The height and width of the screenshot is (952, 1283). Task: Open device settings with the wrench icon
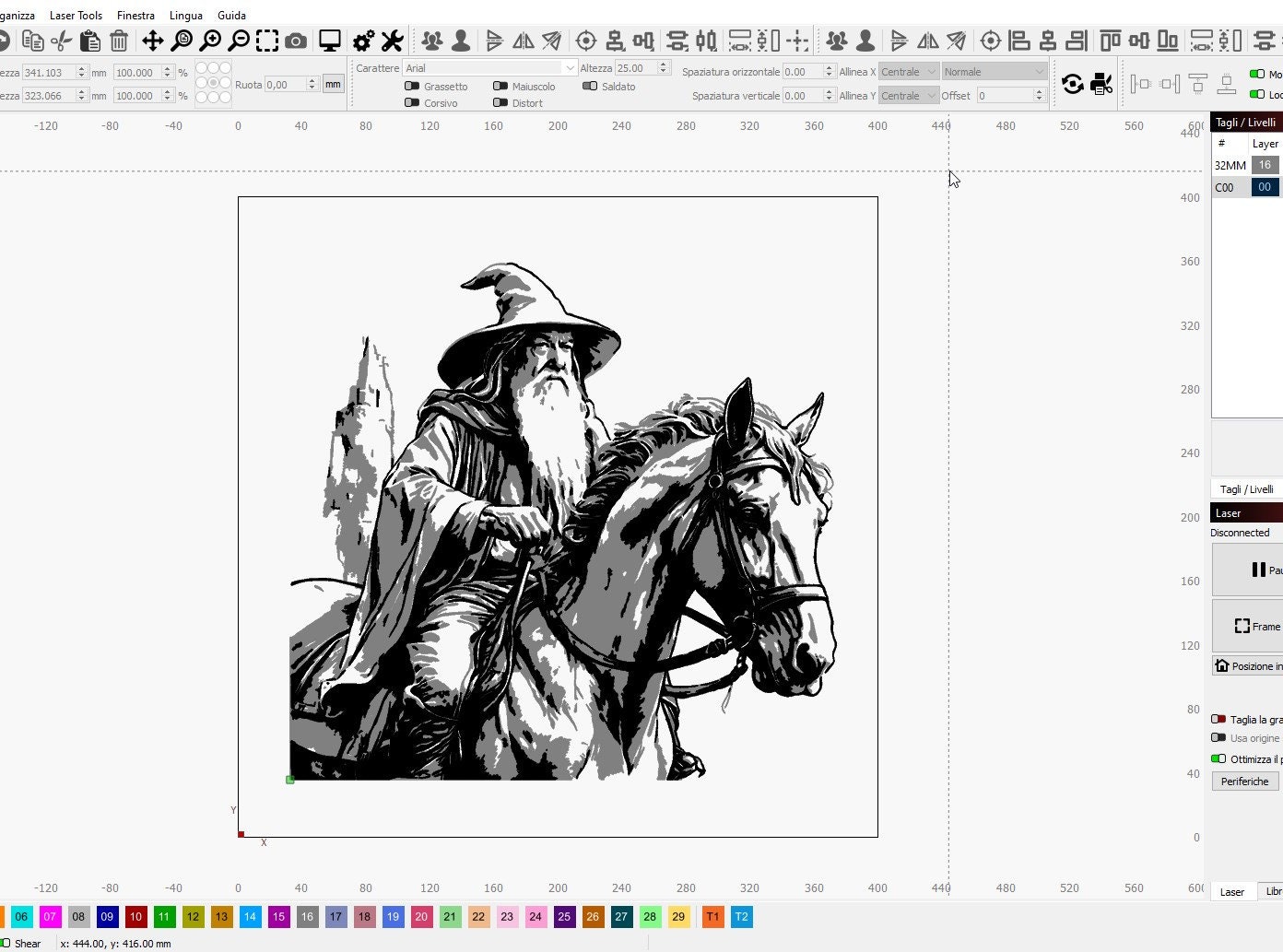point(392,41)
